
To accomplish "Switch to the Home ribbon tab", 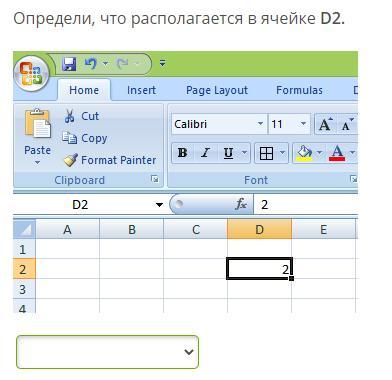I will pyautogui.click(x=84, y=90).
